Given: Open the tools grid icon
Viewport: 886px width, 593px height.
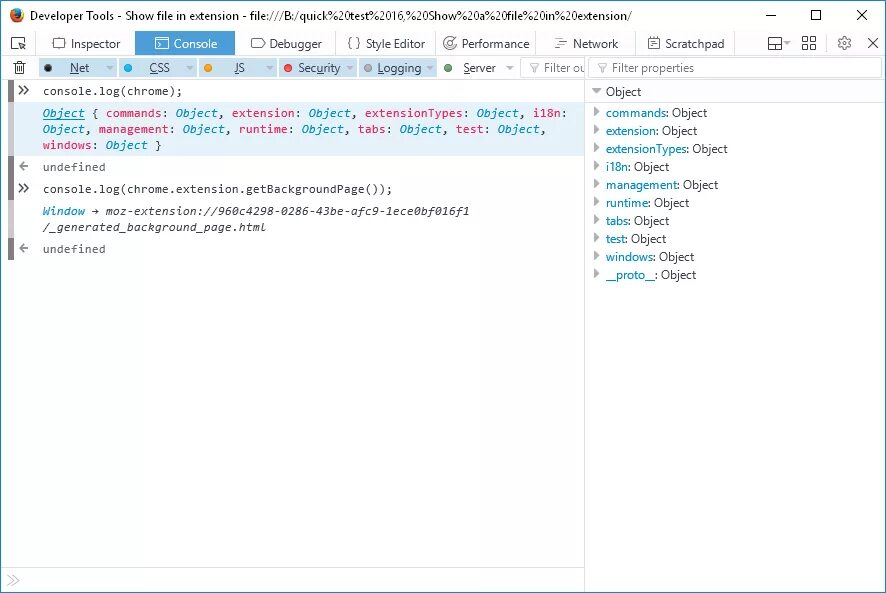Looking at the screenshot, I should click(809, 44).
